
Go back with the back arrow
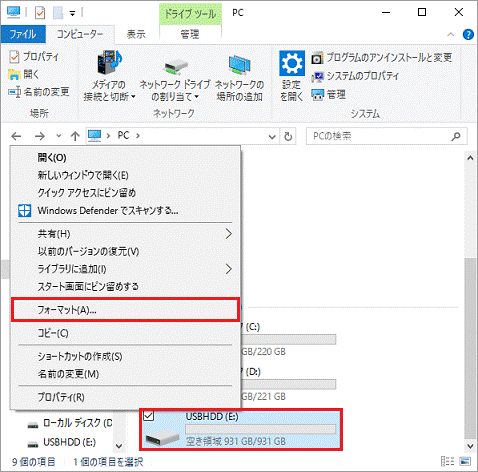point(16,136)
